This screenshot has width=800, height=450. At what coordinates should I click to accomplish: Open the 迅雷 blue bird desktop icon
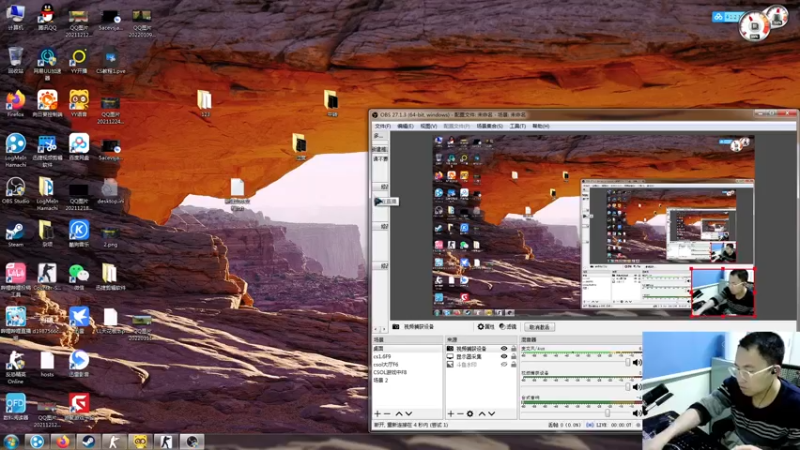[79, 320]
